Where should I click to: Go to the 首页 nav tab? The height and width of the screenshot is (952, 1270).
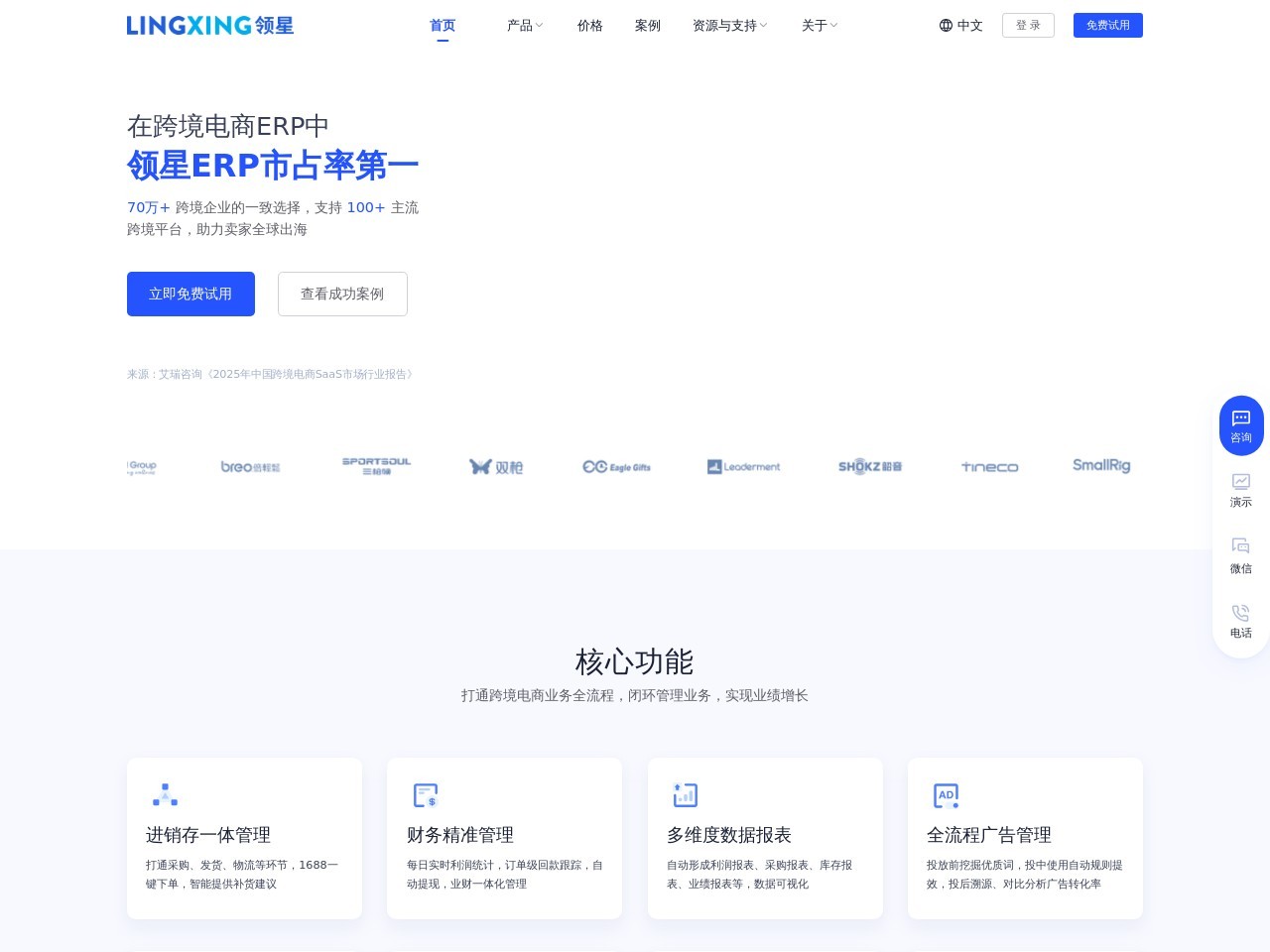(x=443, y=26)
